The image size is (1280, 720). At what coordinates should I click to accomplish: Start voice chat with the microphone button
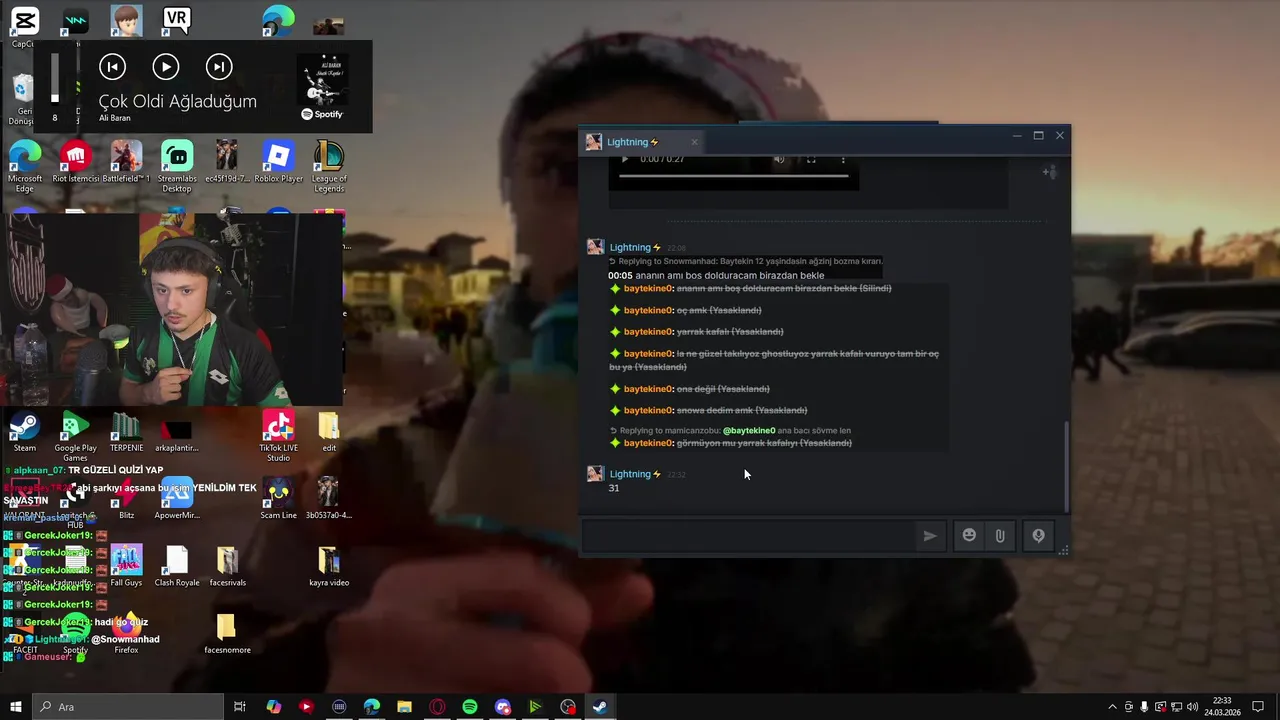[x=1038, y=536]
